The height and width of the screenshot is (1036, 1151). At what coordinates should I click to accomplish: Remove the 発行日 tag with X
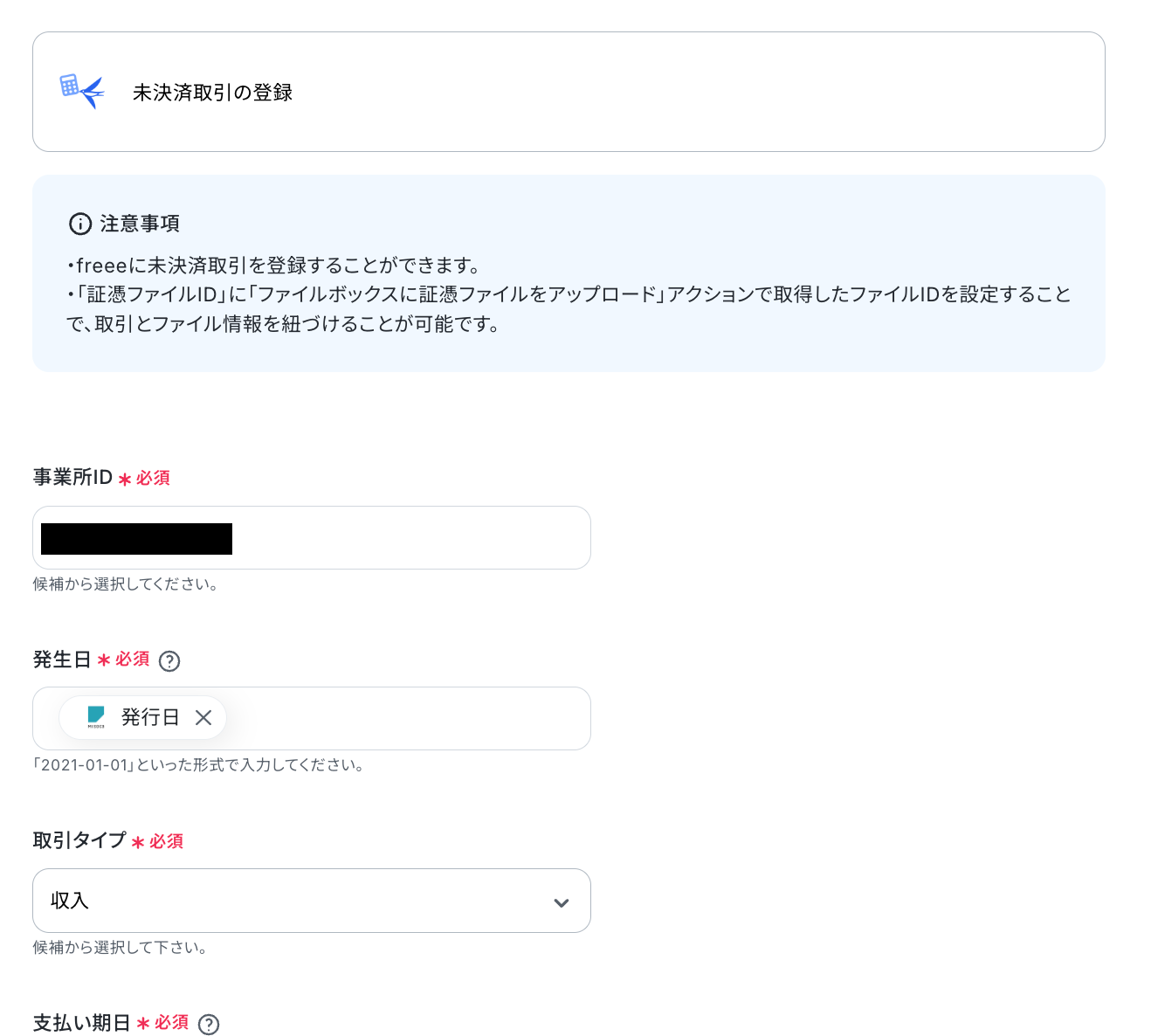pyautogui.click(x=203, y=718)
